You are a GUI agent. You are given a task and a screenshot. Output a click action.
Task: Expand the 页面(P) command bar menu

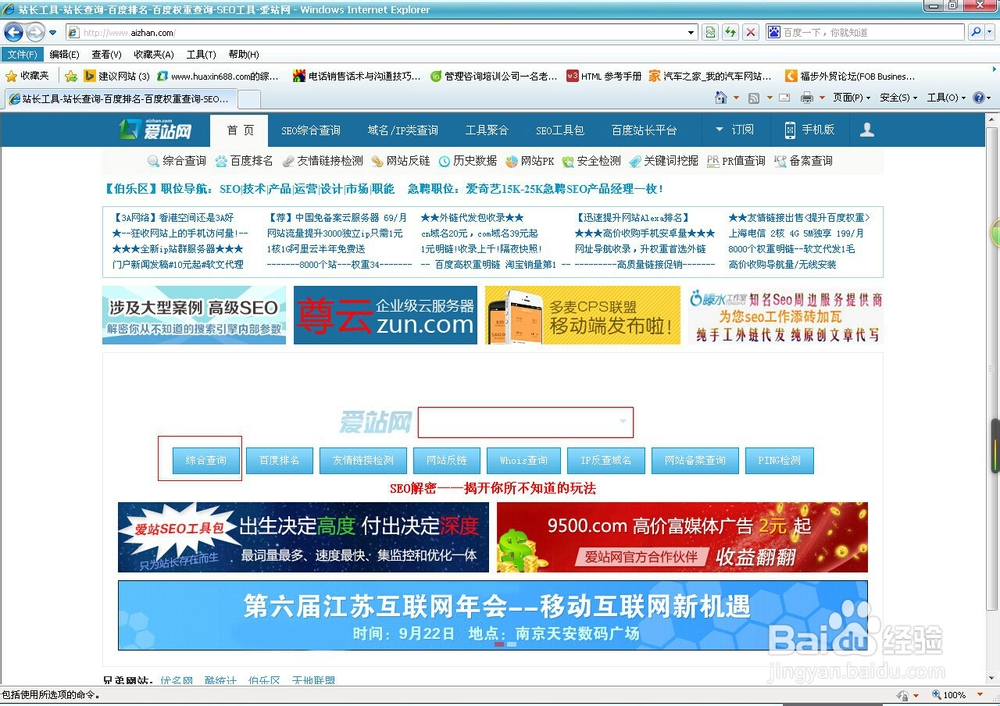[851, 98]
